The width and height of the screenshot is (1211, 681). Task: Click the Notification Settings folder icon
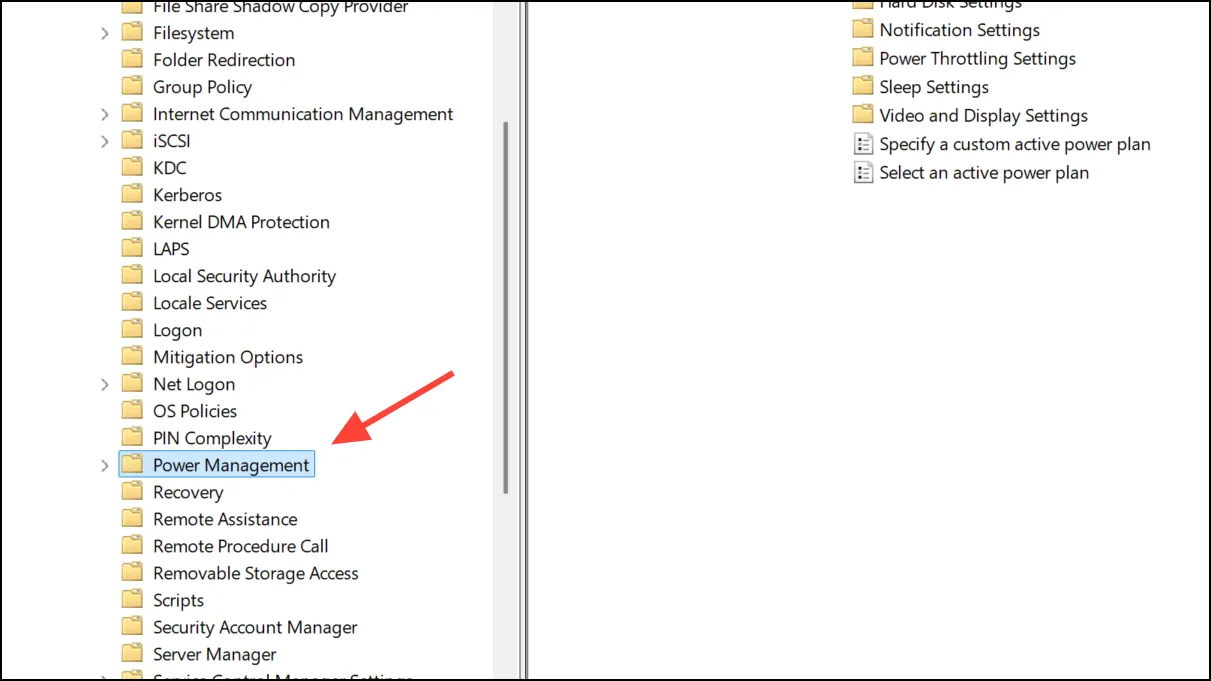(862, 29)
